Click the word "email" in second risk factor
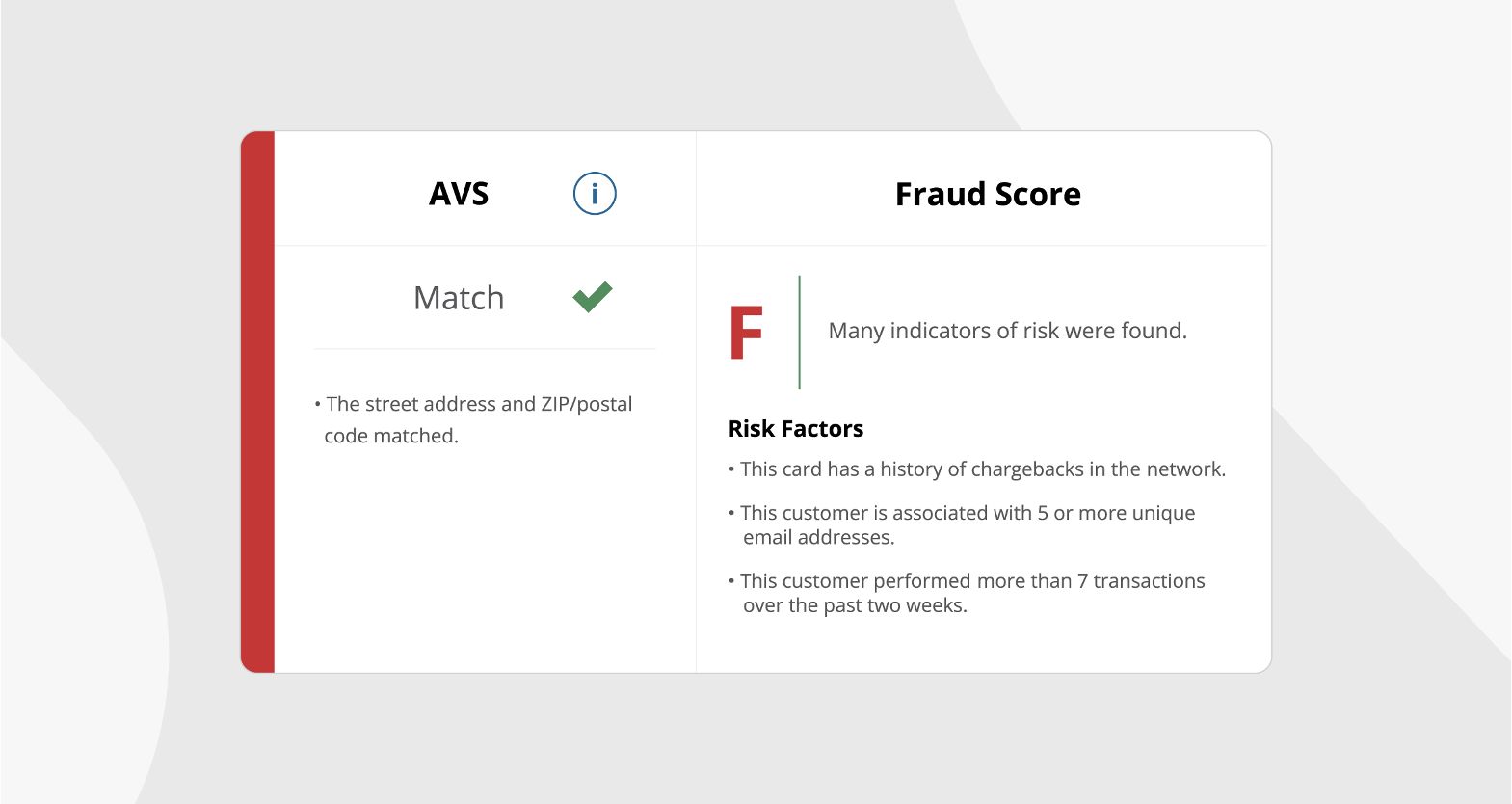The image size is (1512, 804). [768, 537]
